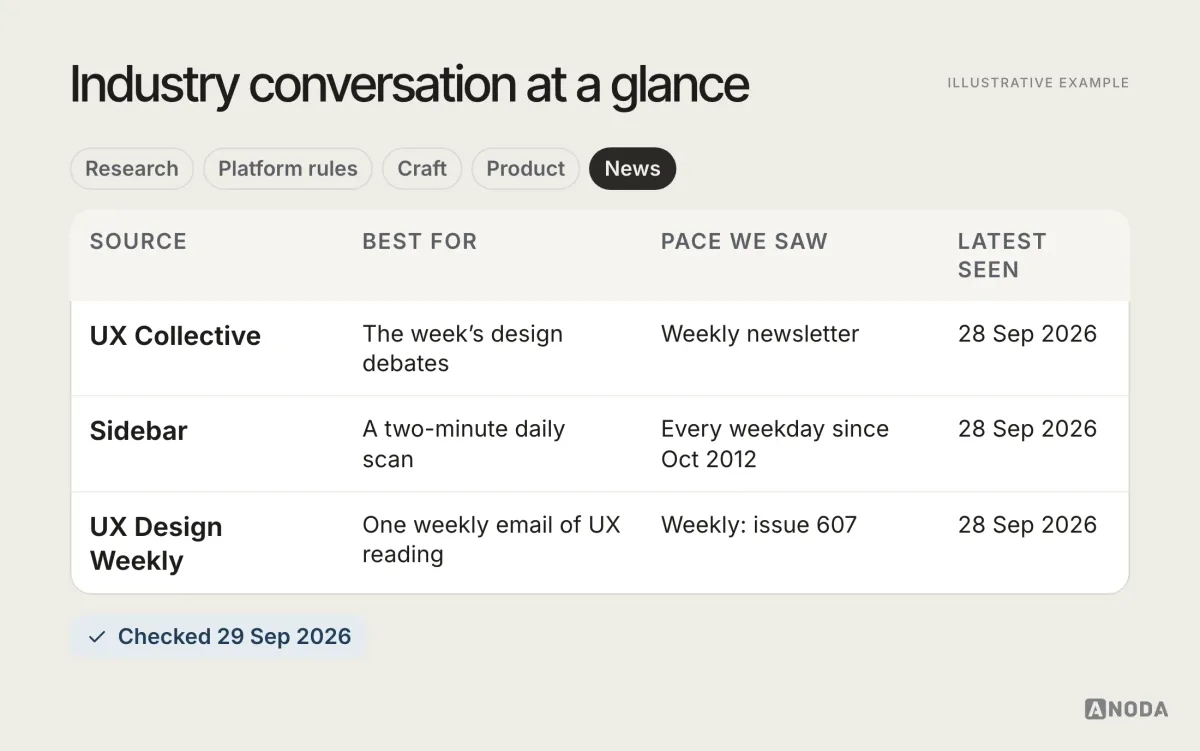Open the Platform rules tab
Viewport: 1200px width, 751px height.
(x=288, y=168)
